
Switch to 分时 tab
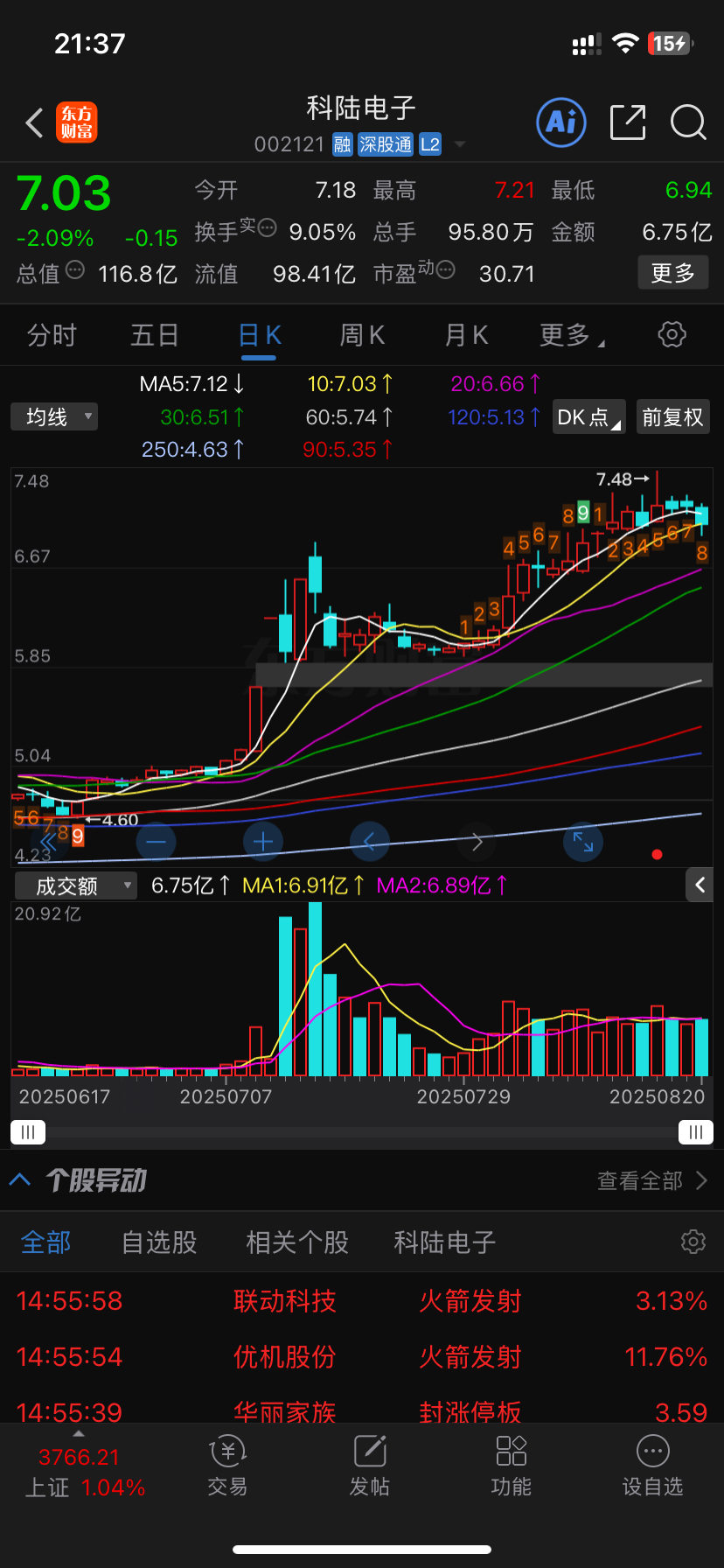click(52, 335)
